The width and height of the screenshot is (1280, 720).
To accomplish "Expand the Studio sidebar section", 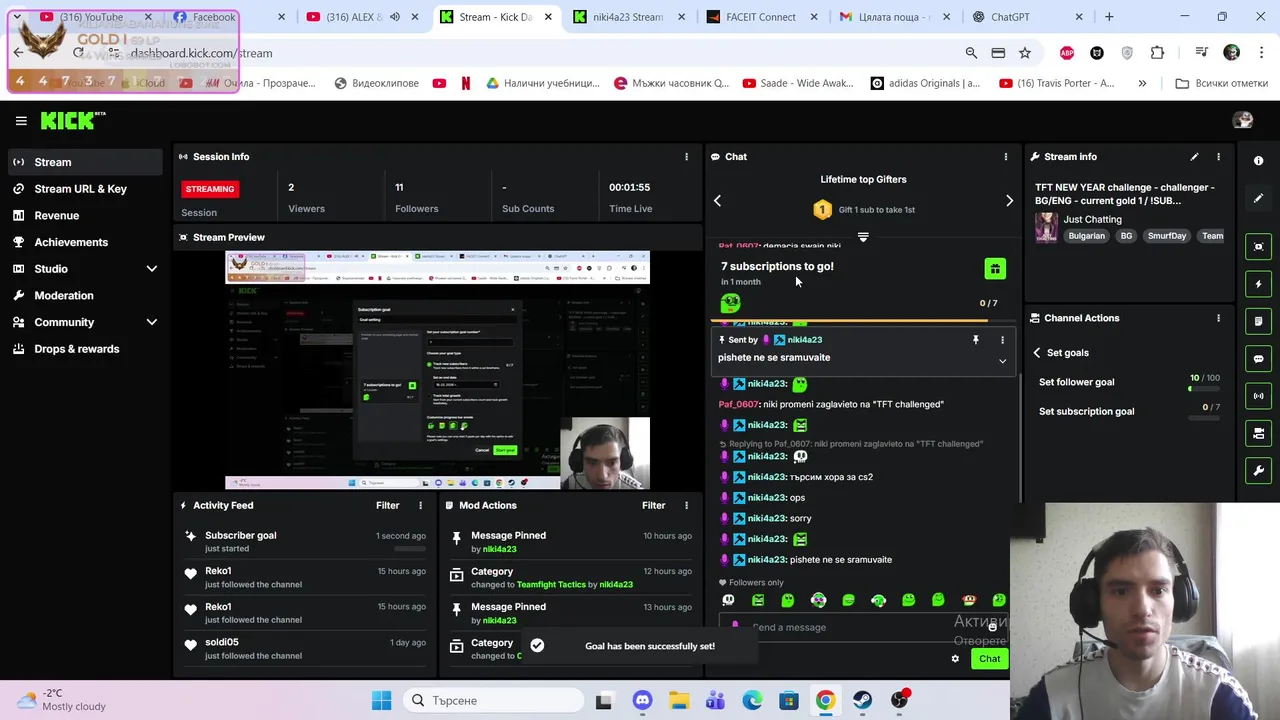I will coord(152,269).
